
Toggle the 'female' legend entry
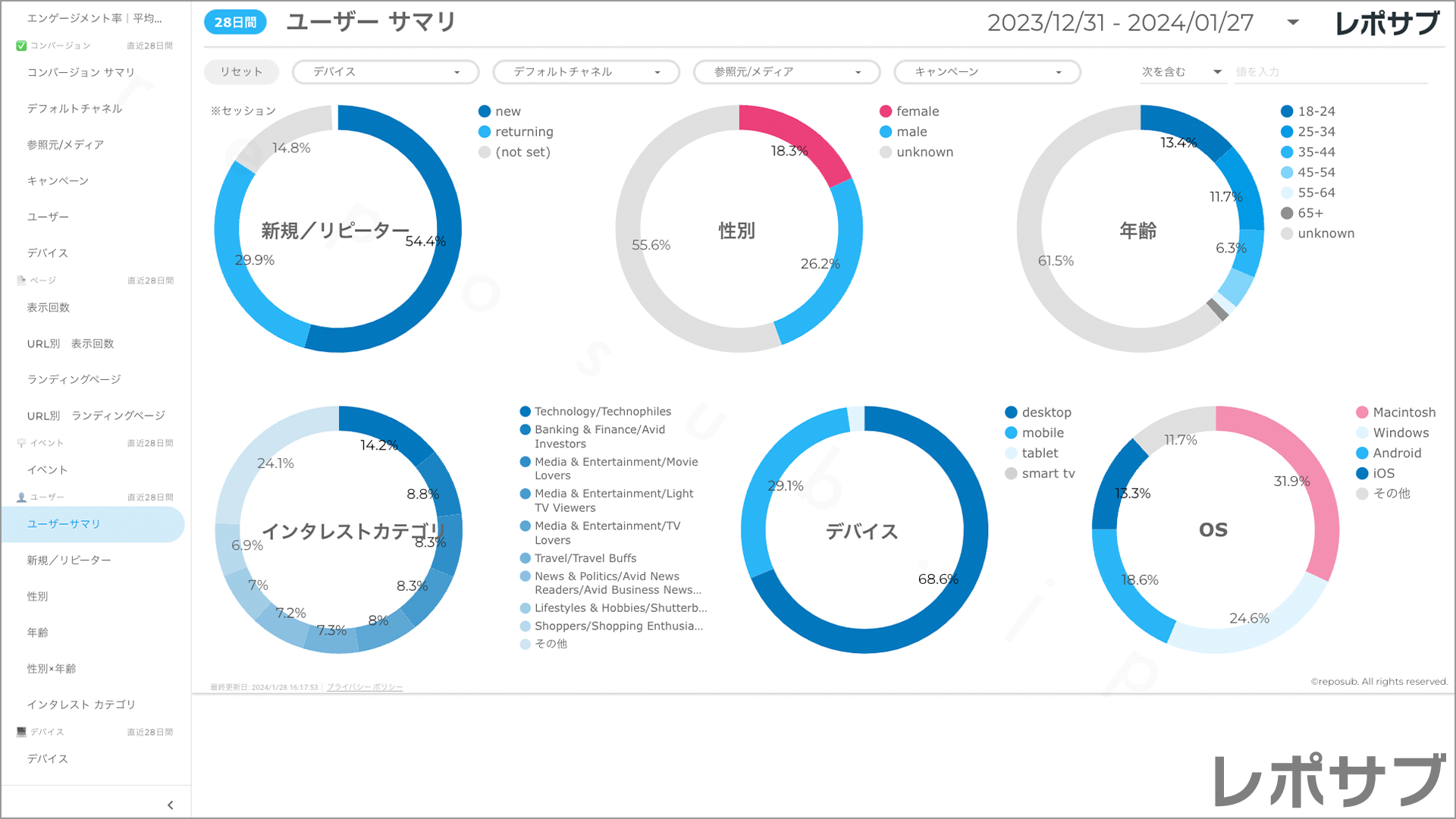click(x=917, y=111)
